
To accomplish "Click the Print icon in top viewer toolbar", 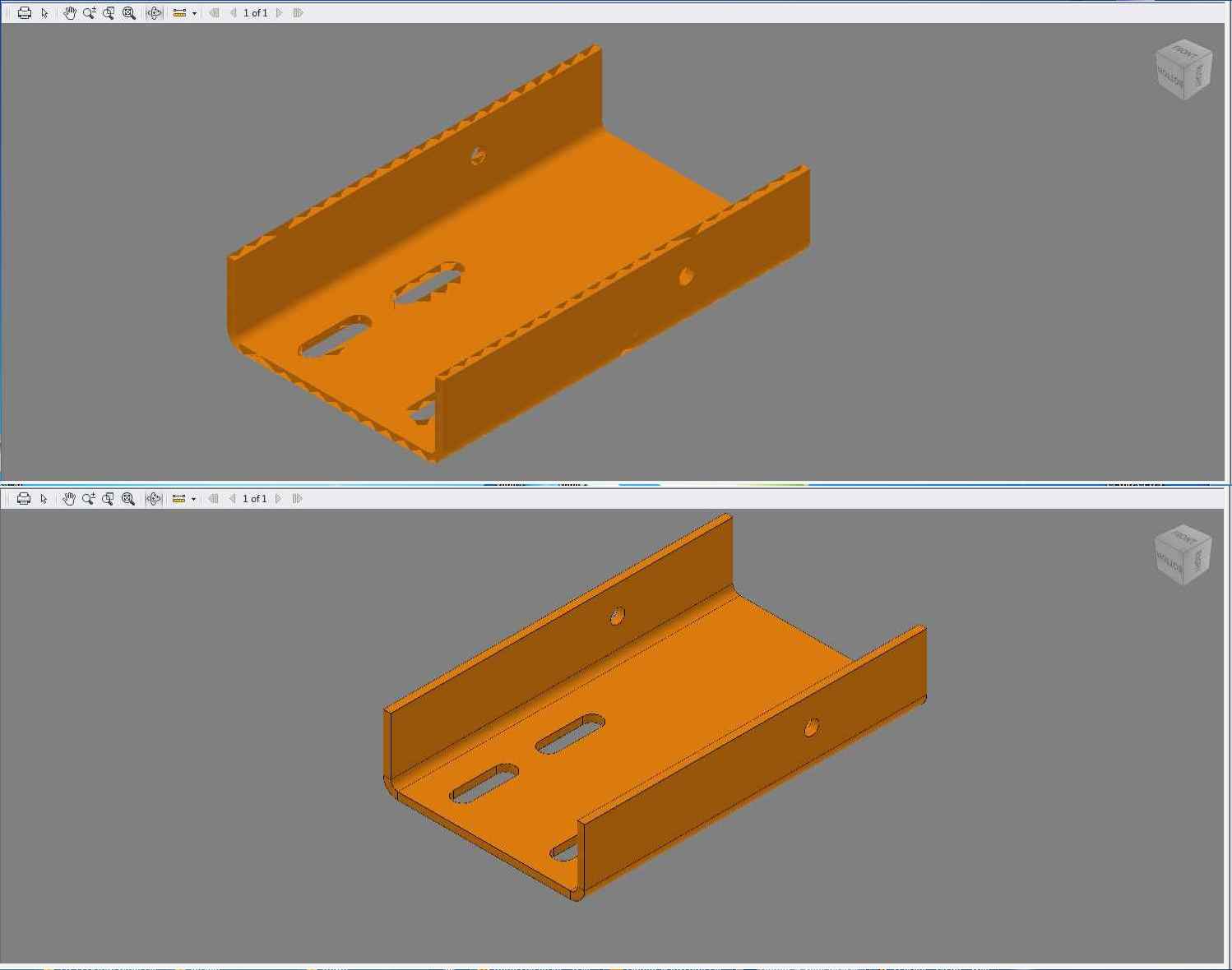I will click(25, 13).
